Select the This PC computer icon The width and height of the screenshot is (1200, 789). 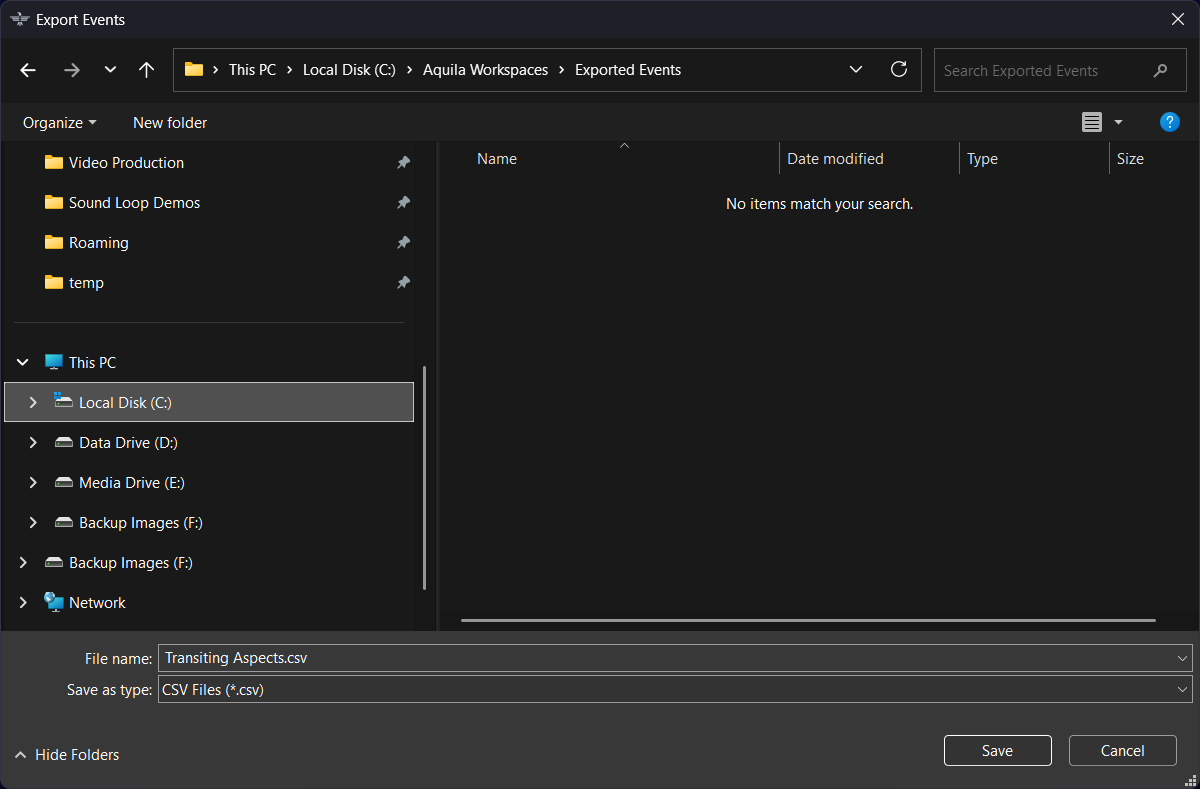(x=53, y=362)
